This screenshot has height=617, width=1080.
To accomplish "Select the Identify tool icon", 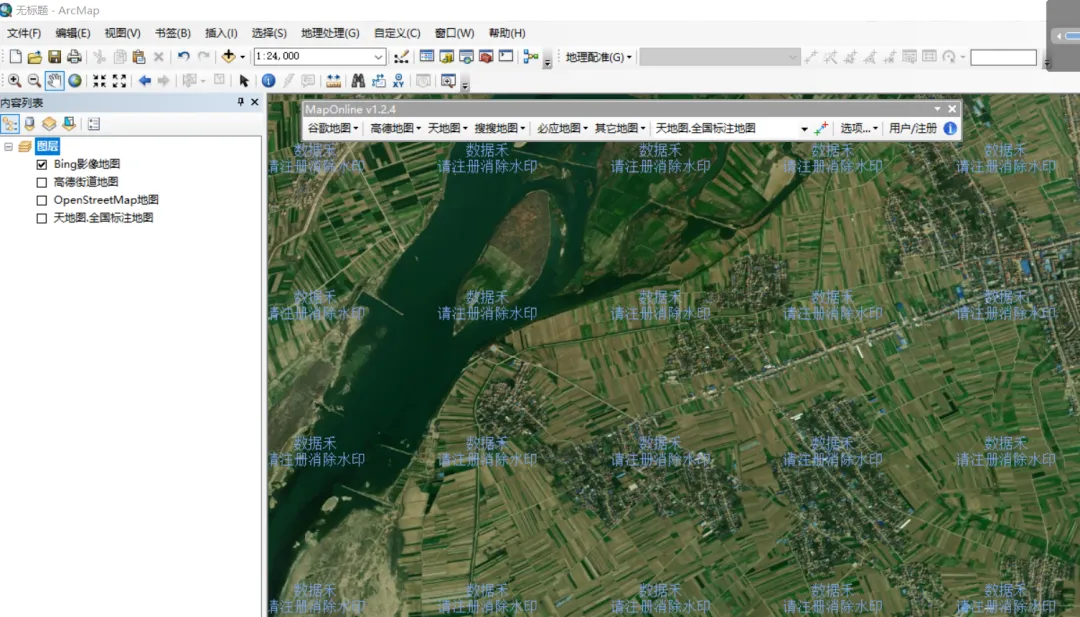I will pyautogui.click(x=269, y=81).
